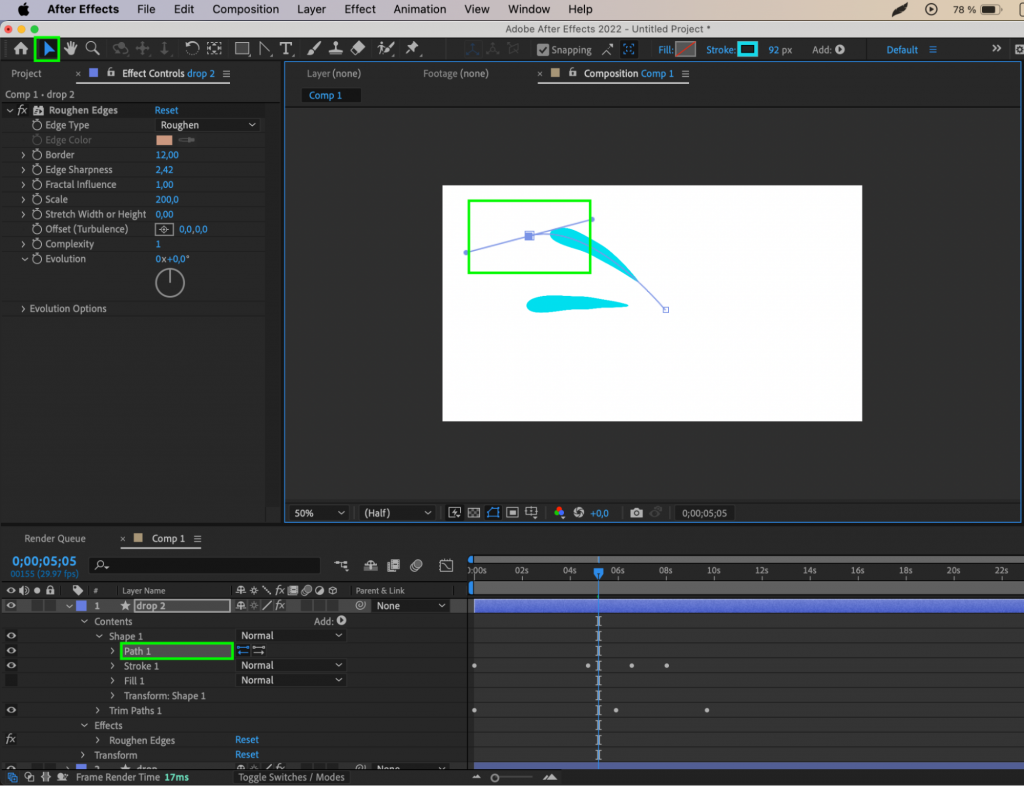Take a snapshot of the composition
This screenshot has height=786, width=1024.
[636, 512]
